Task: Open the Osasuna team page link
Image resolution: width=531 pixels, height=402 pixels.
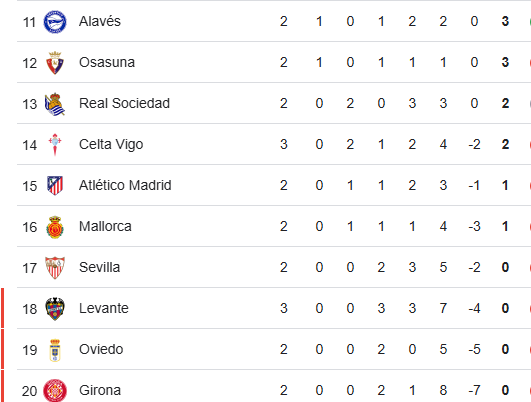Action: (x=107, y=62)
